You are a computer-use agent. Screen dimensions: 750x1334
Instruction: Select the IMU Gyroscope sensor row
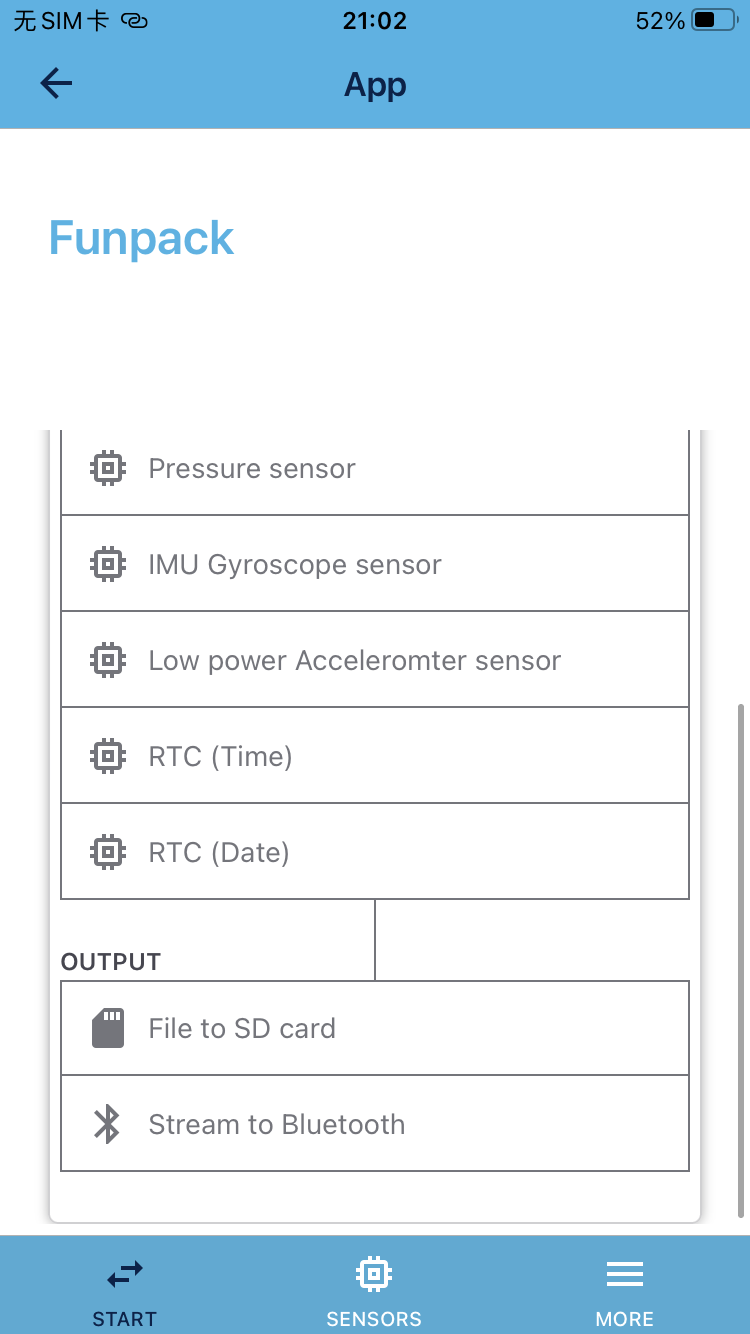375,563
